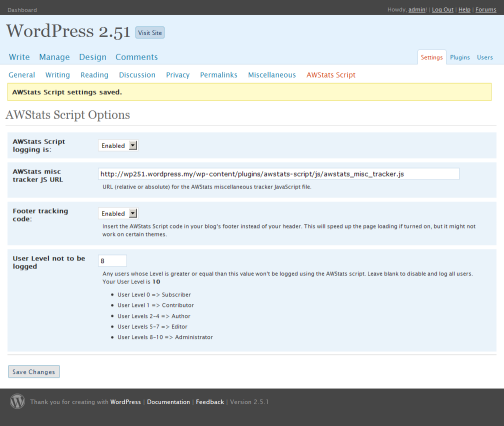Open the AWStats Script logging dropdown
The image size is (504, 426).
click(x=118, y=146)
